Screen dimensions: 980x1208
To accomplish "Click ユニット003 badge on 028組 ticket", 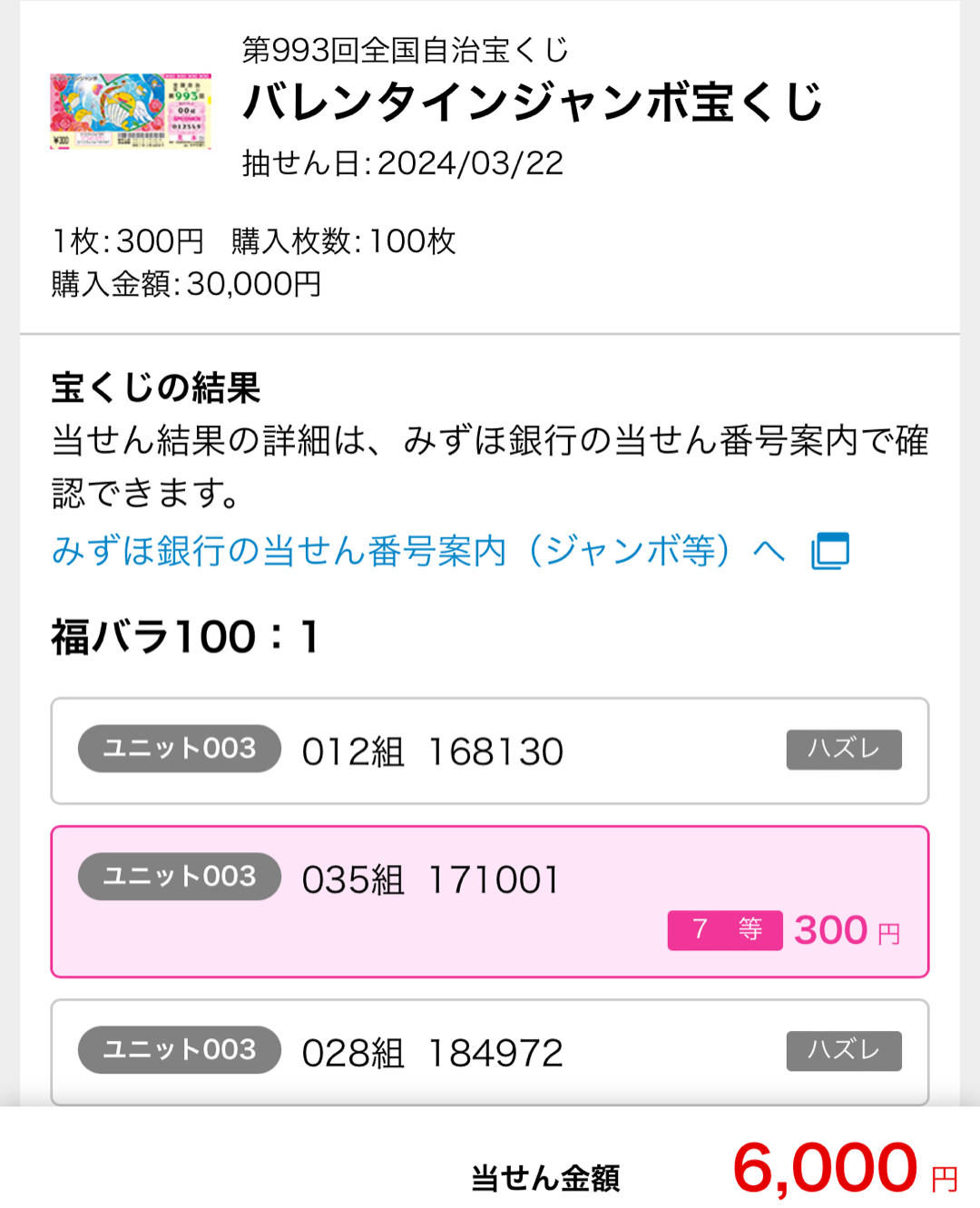I will (180, 1050).
